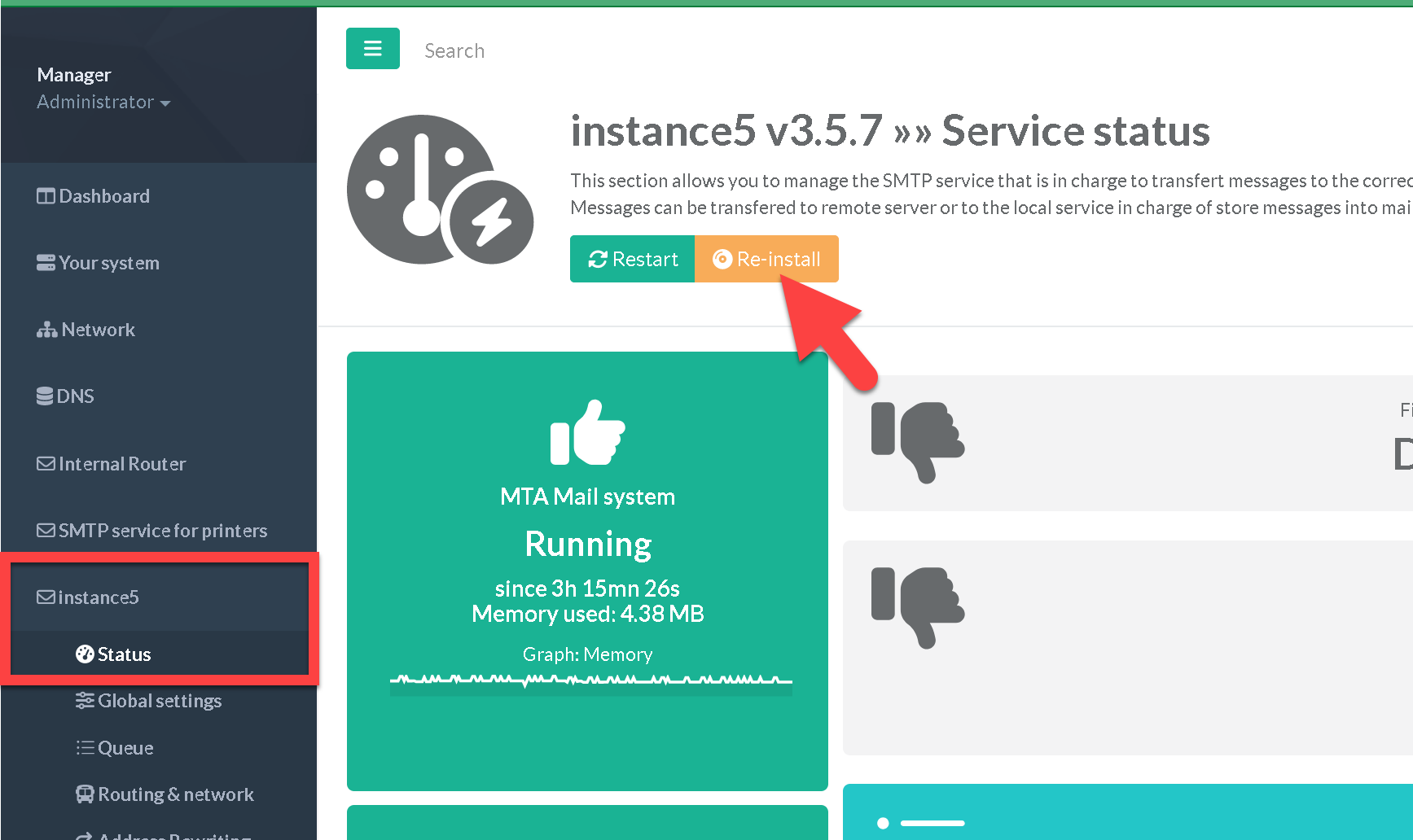Open the Dashboard menu item

point(103,196)
